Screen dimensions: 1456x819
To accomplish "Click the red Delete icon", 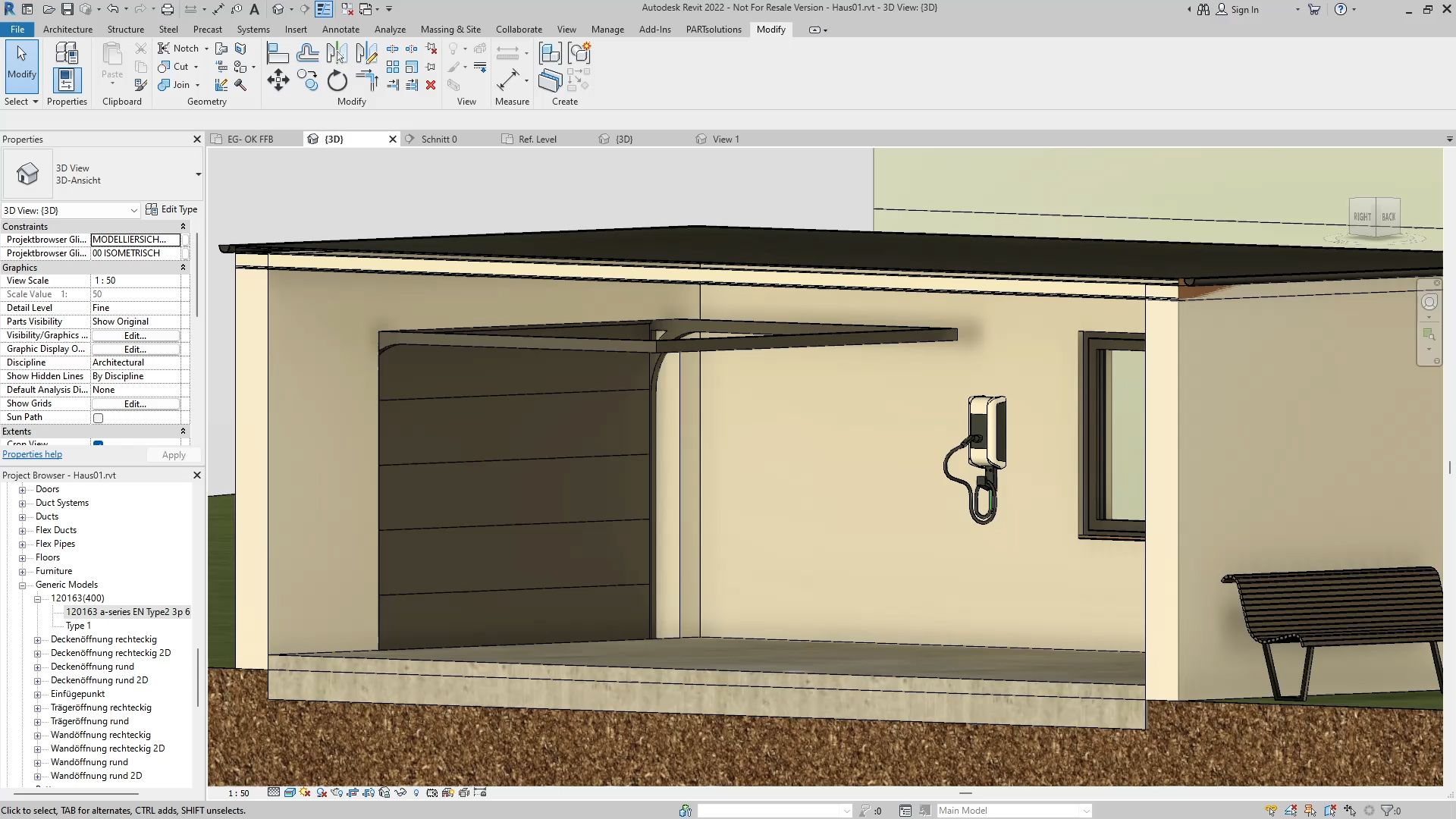I will tap(431, 85).
